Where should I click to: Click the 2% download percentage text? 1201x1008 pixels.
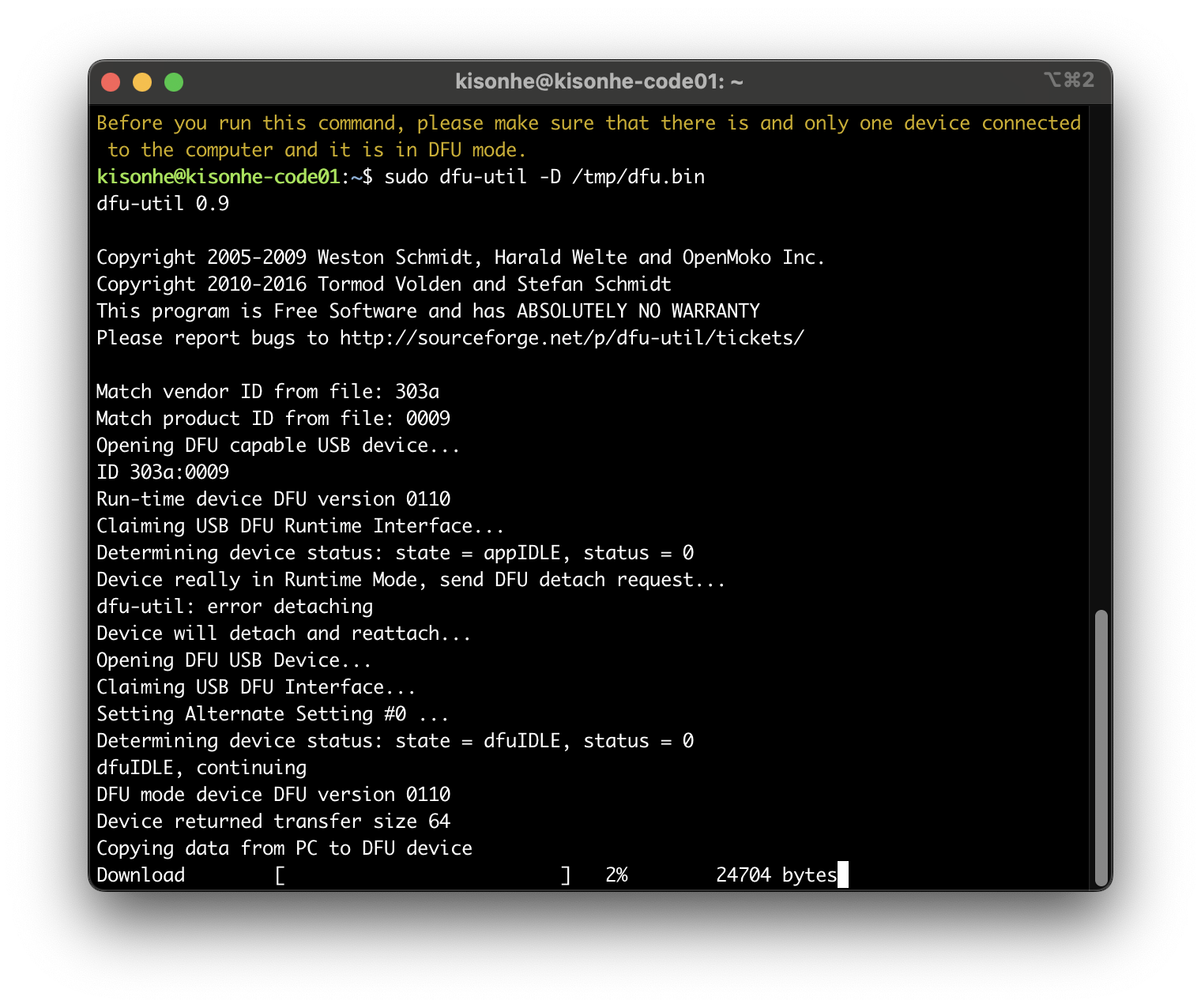tap(616, 875)
